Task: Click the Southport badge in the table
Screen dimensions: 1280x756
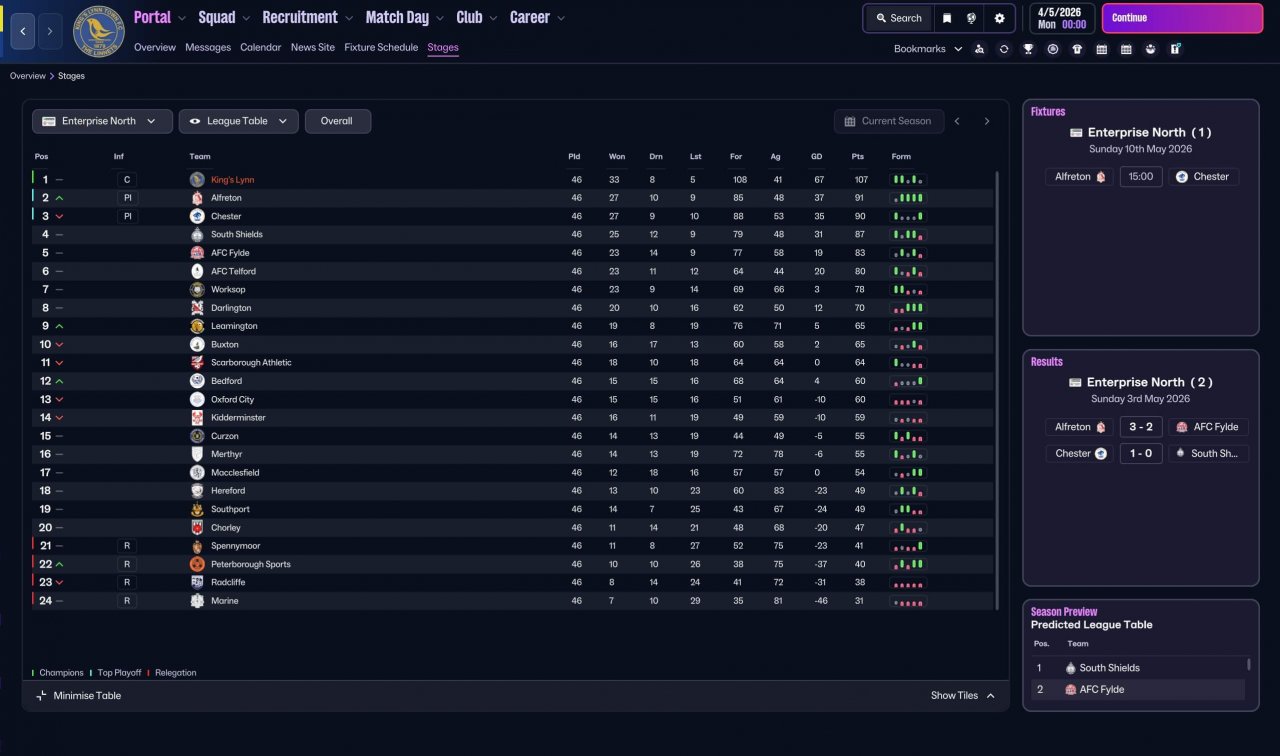Action: 197,509
